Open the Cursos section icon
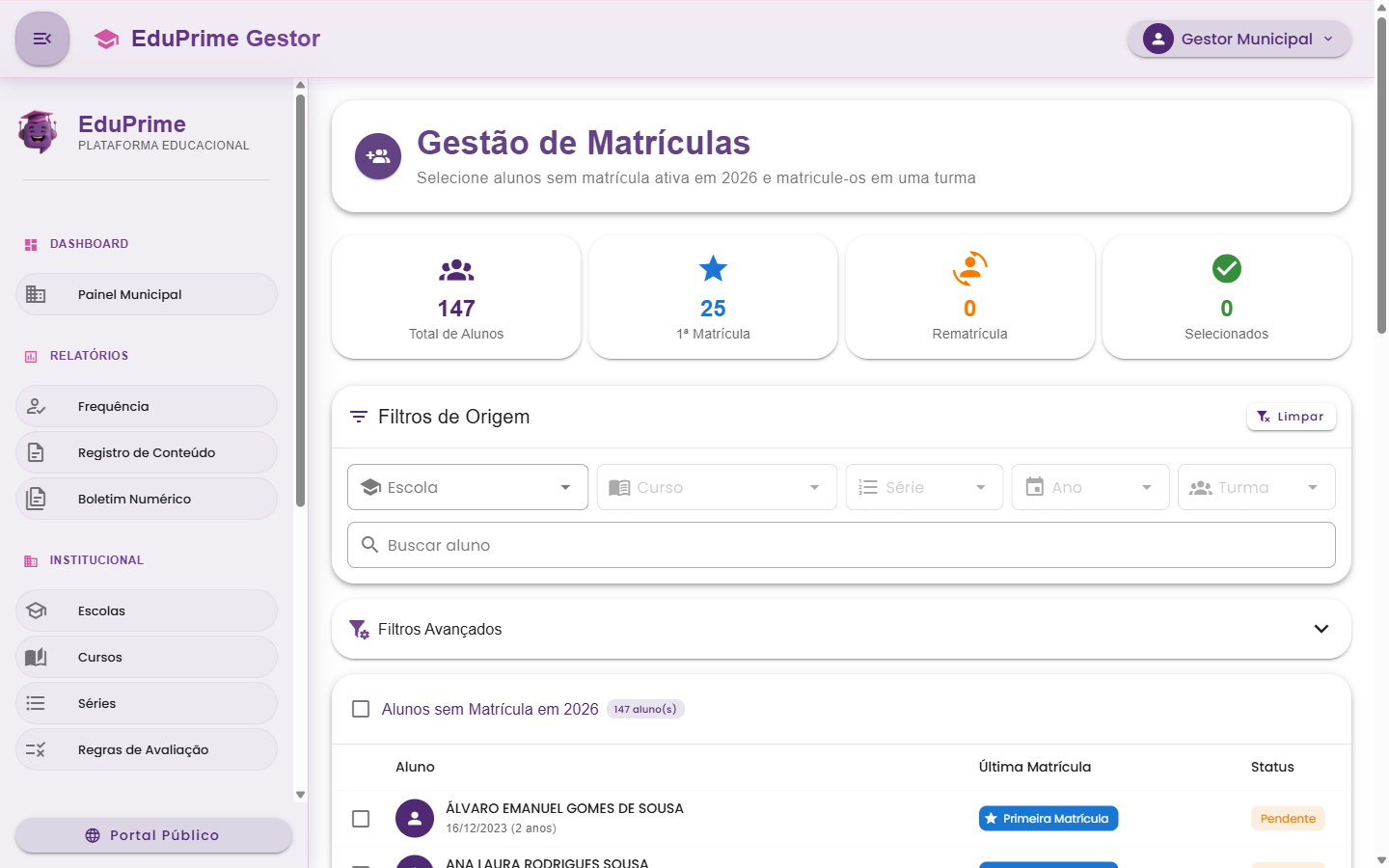1389x868 pixels. click(37, 657)
